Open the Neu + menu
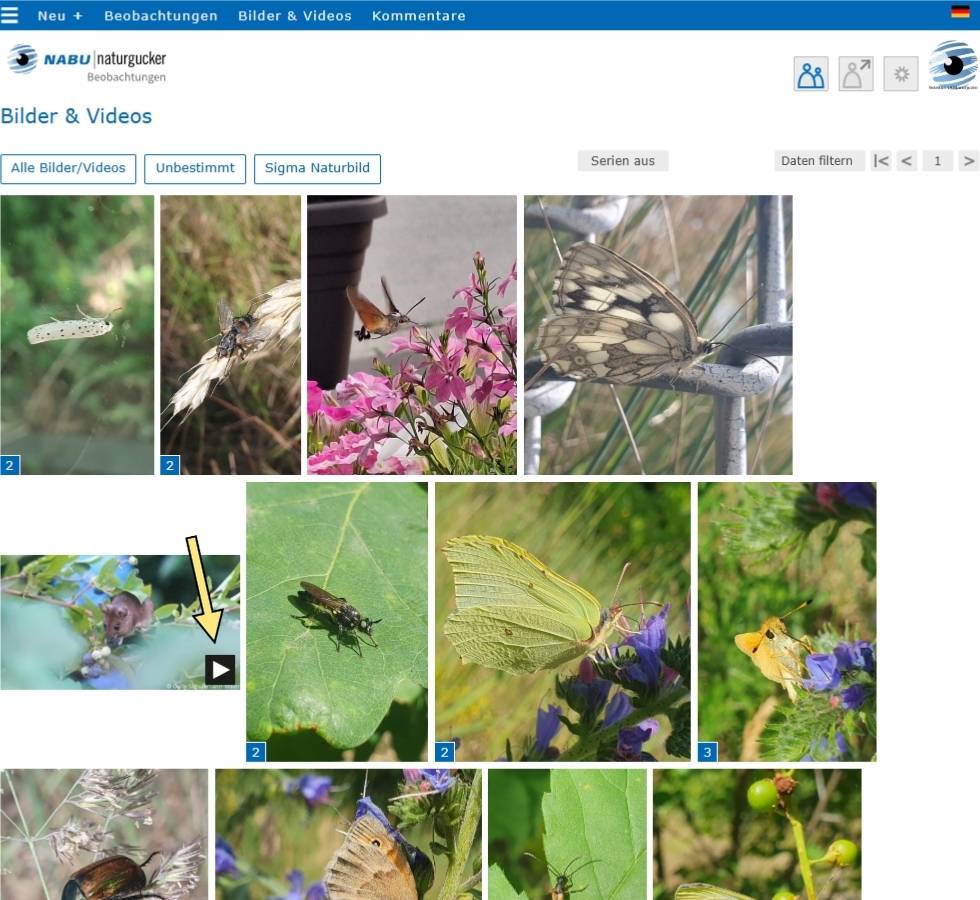Image resolution: width=980 pixels, height=900 pixels. pyautogui.click(x=60, y=16)
